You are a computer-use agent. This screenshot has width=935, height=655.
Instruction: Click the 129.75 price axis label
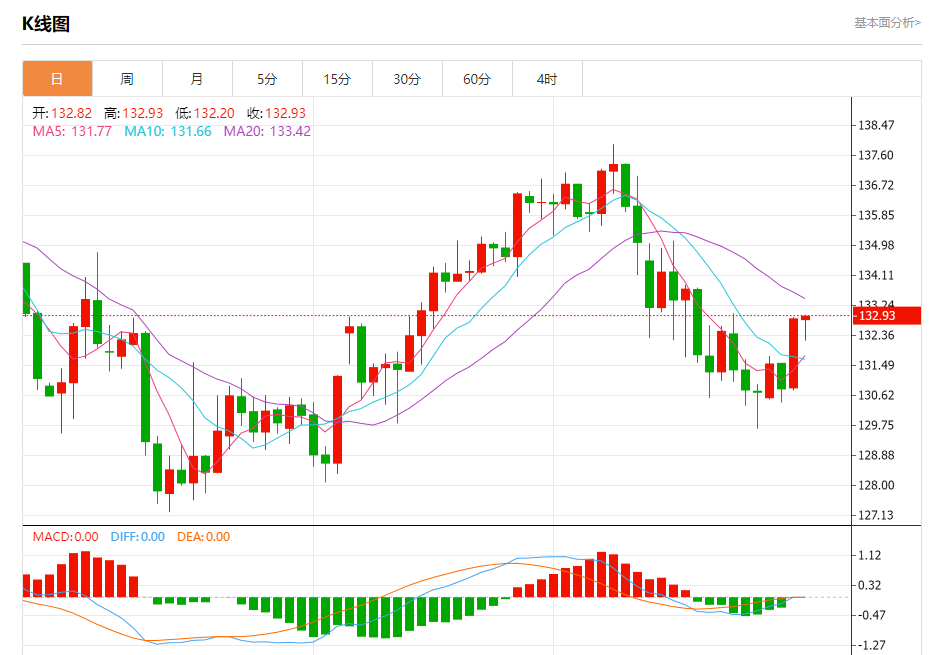pyautogui.click(x=876, y=425)
